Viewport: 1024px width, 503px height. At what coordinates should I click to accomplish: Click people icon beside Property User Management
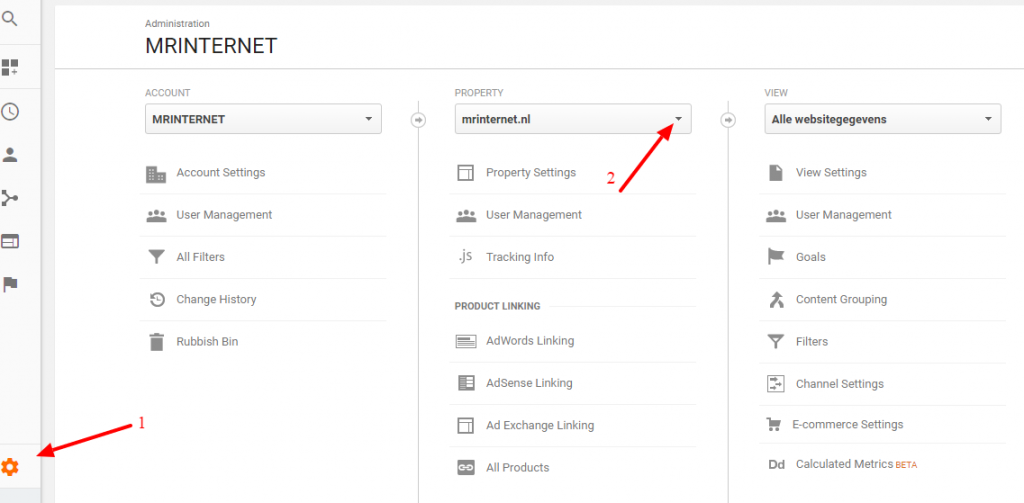[x=466, y=216]
